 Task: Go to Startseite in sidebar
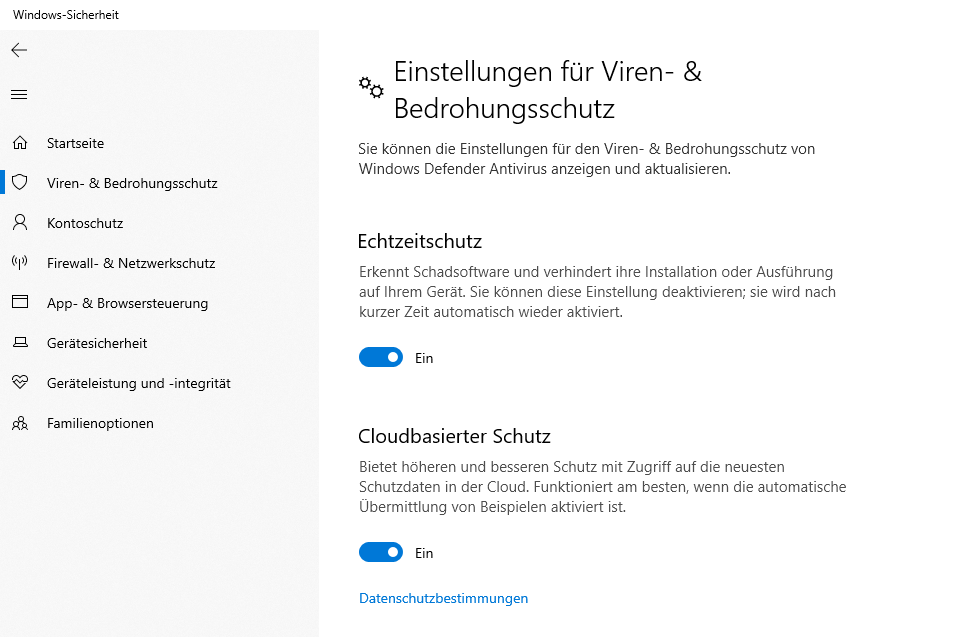(75, 143)
